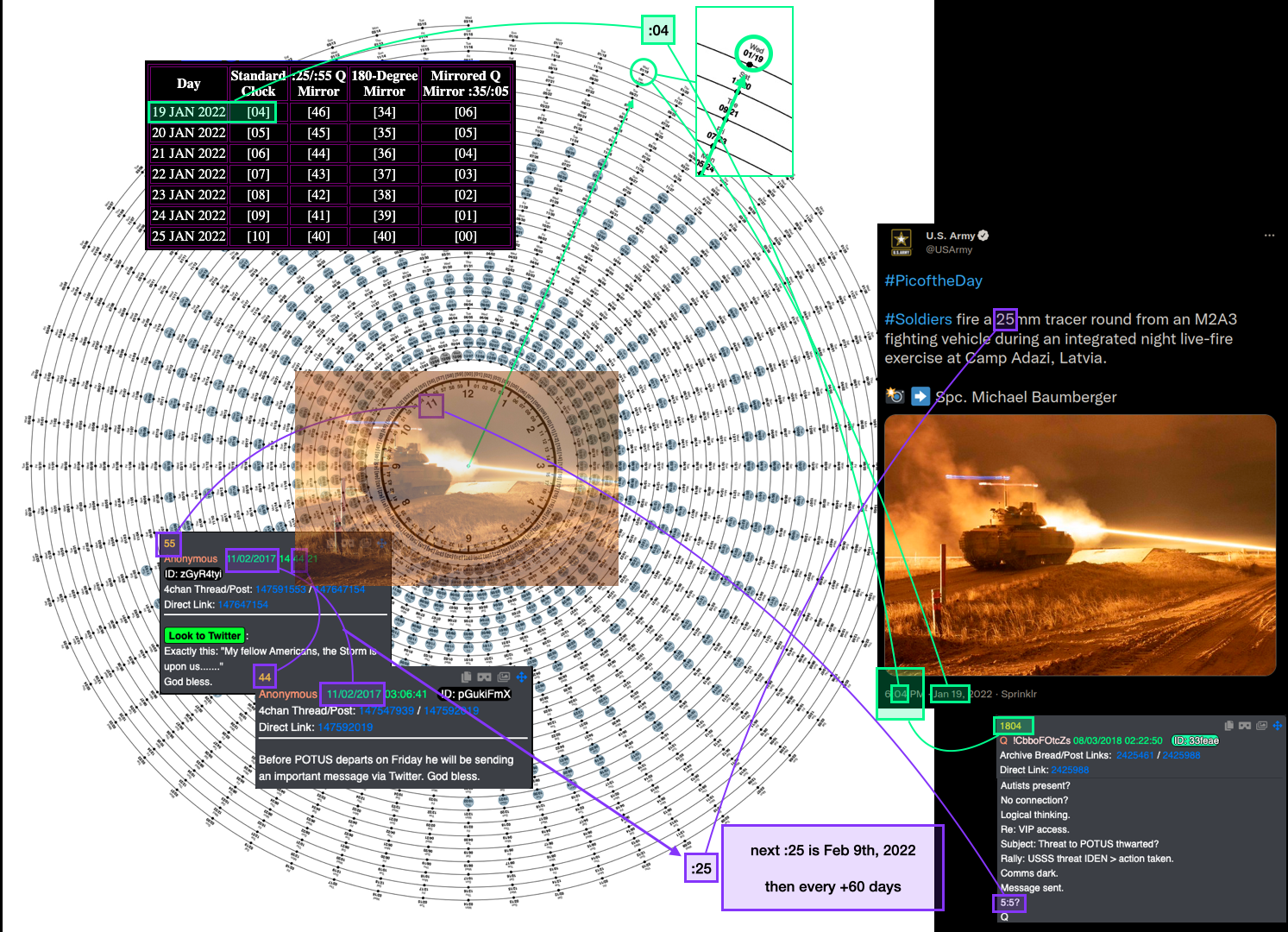Open Direct Link 147647154 in post 55

click(x=243, y=605)
